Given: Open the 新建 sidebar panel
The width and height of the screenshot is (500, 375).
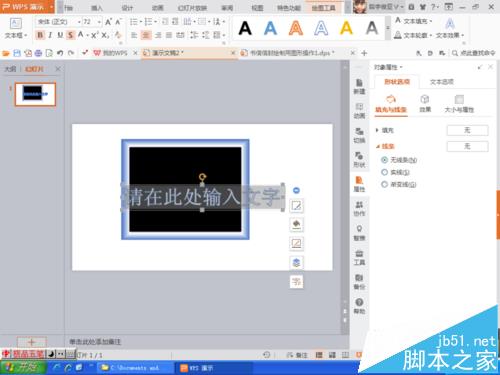Looking at the screenshot, I should point(359,86).
